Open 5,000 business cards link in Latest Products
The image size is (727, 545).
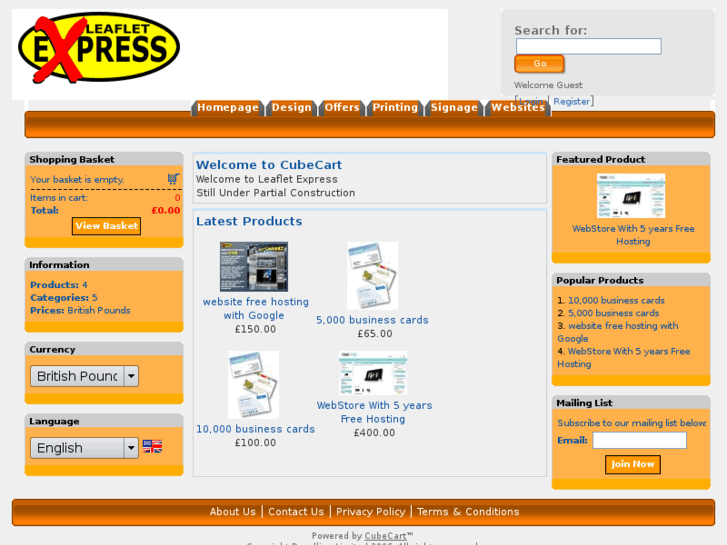tap(372, 320)
